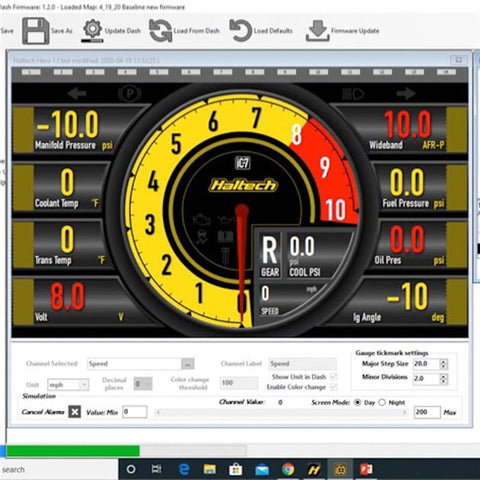Select the check engine warning light

click(x=201, y=220)
